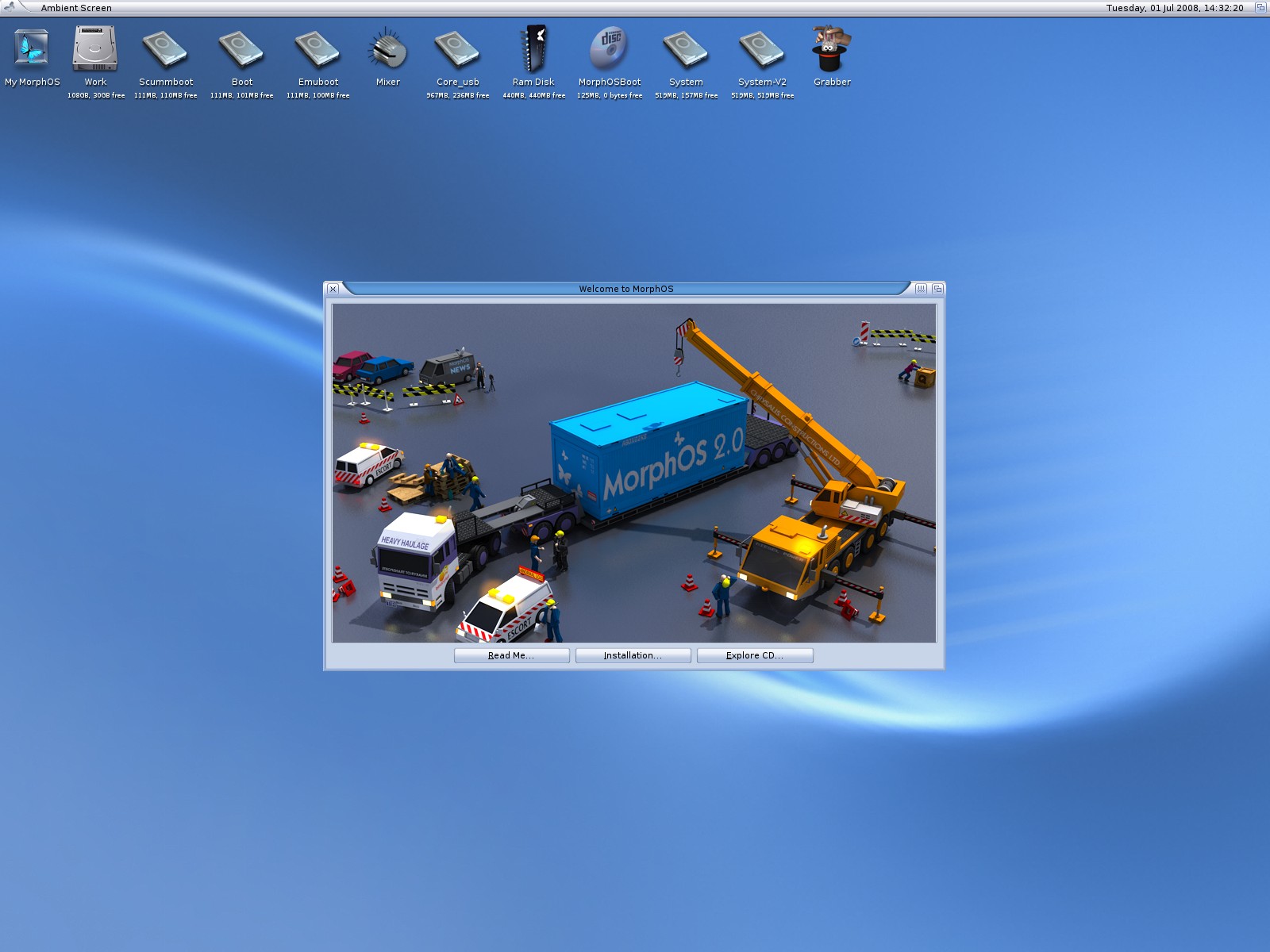Close the Welcome to MorphOS window

[x=333, y=289]
